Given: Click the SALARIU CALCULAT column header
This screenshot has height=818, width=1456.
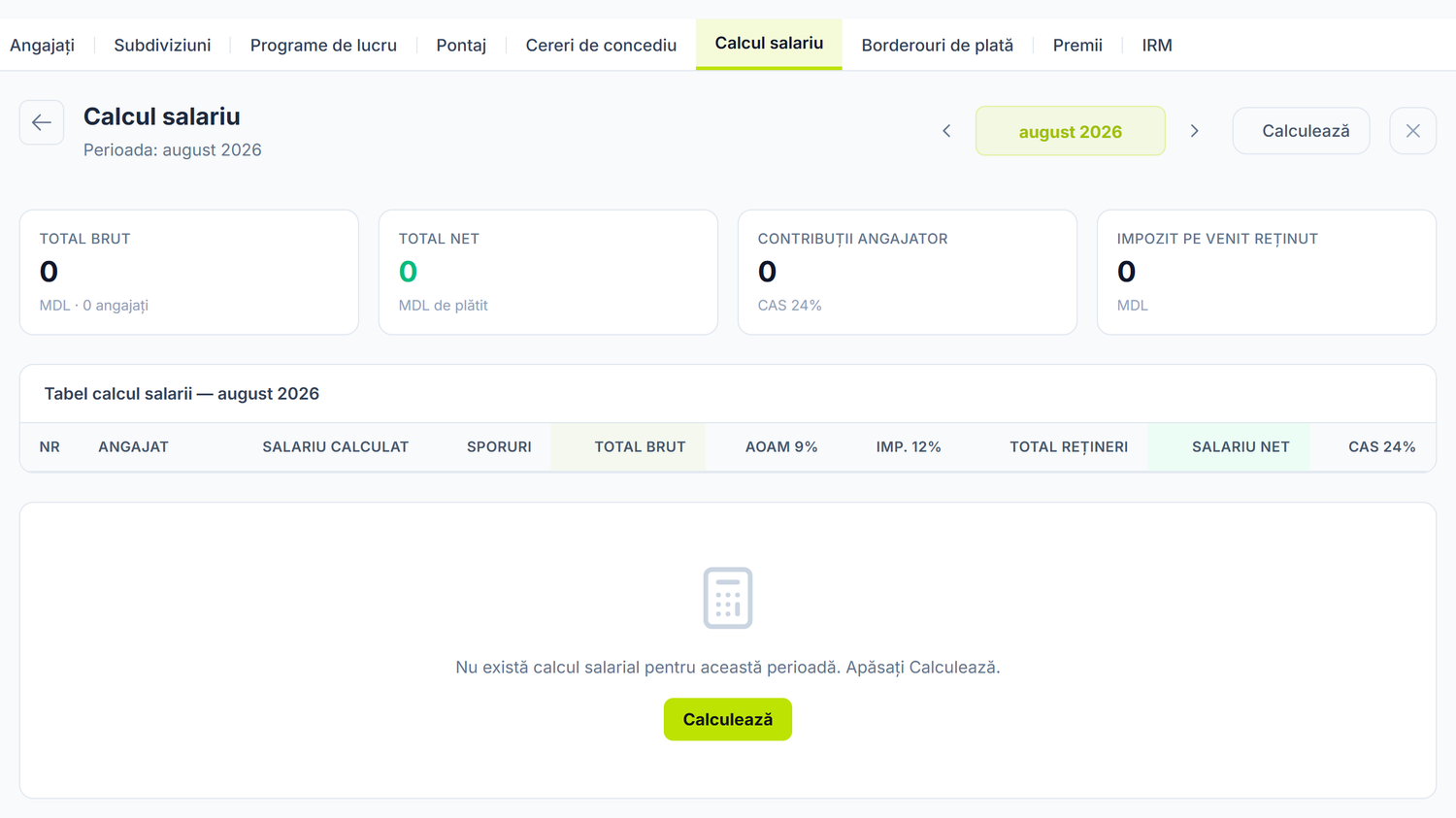Looking at the screenshot, I should coord(335,447).
